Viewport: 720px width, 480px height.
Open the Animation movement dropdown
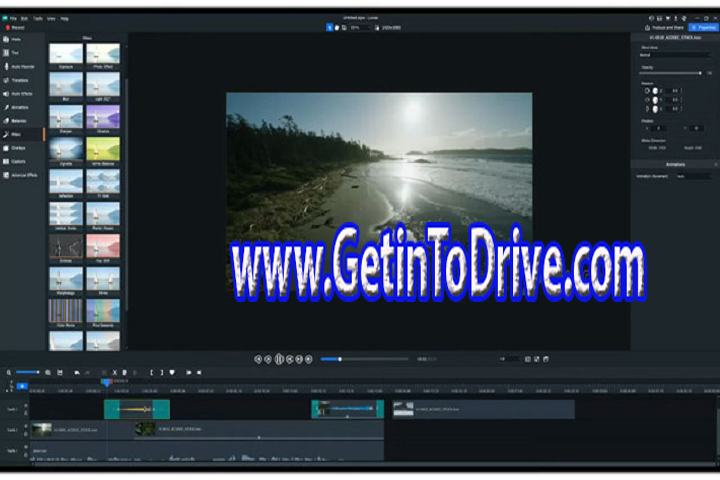click(x=693, y=176)
